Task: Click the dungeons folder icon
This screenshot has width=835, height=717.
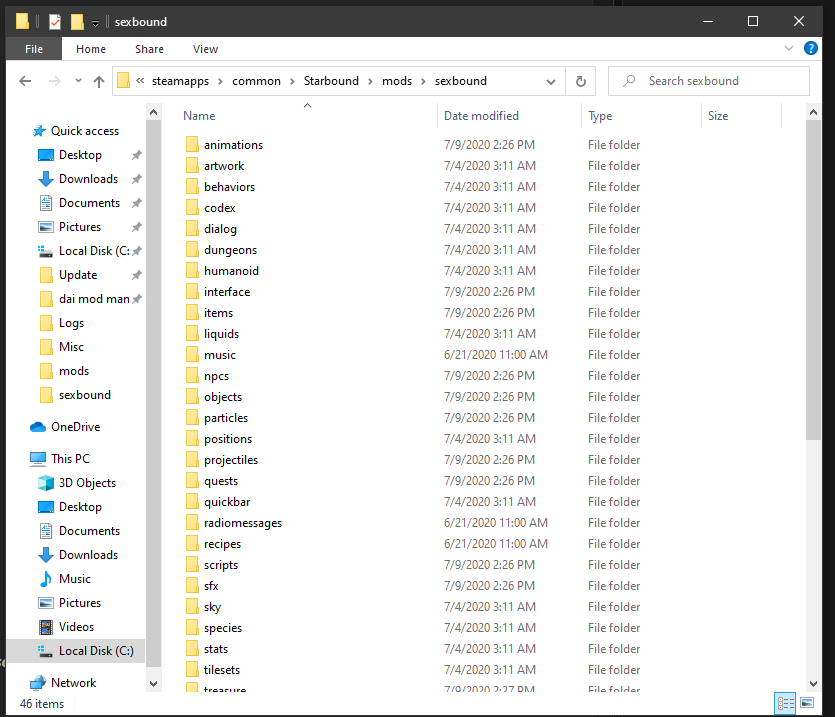Action: click(x=192, y=250)
